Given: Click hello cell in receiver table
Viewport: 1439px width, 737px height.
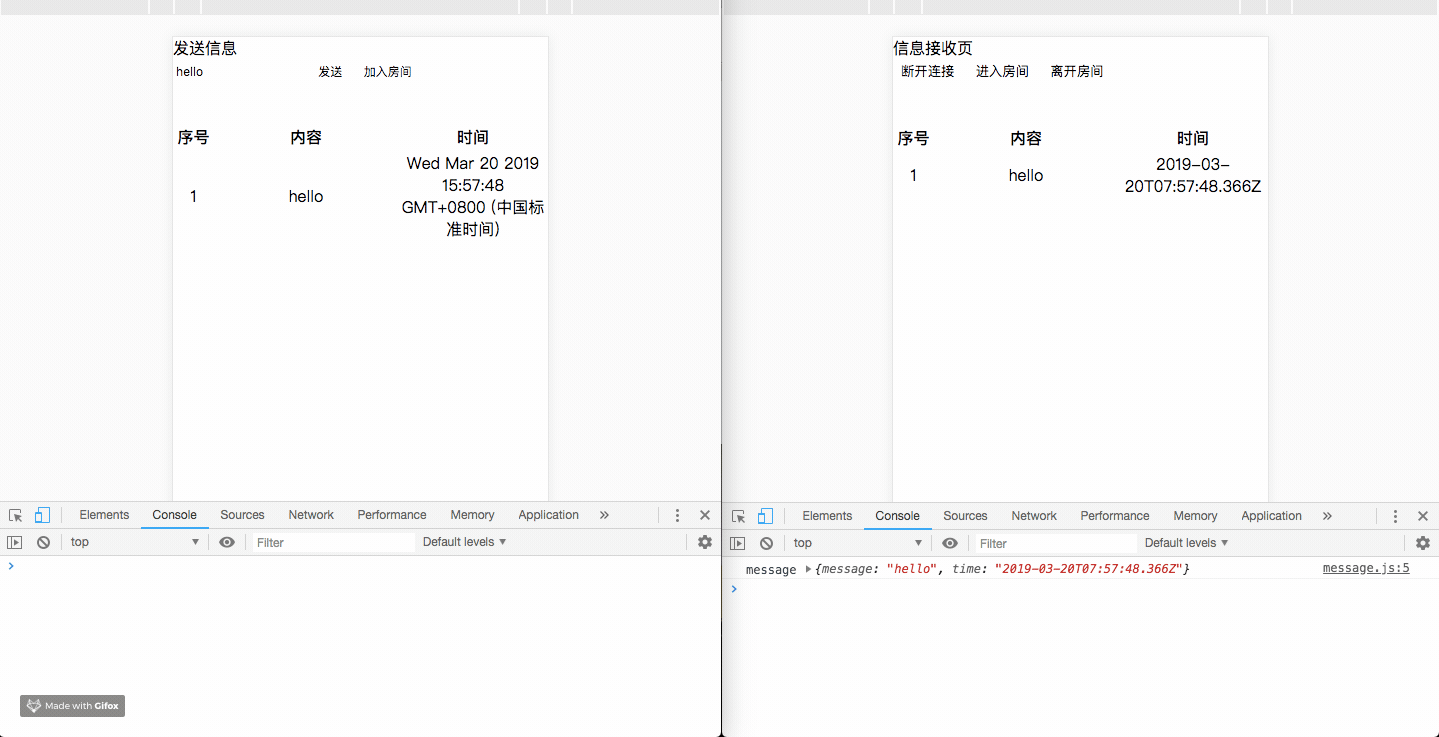Looking at the screenshot, I should pyautogui.click(x=1026, y=176).
